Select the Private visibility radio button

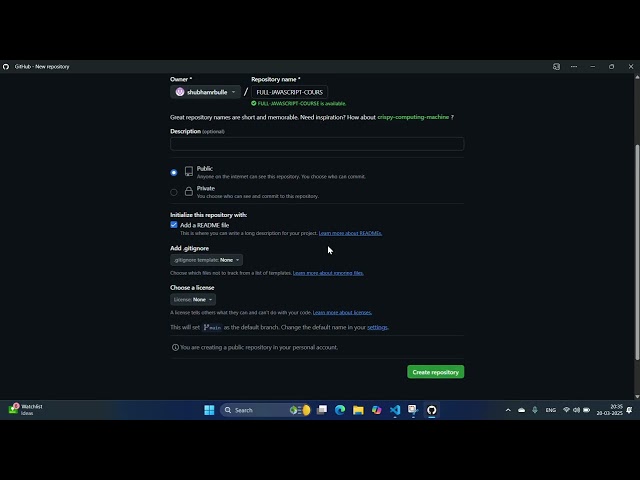pos(174,192)
